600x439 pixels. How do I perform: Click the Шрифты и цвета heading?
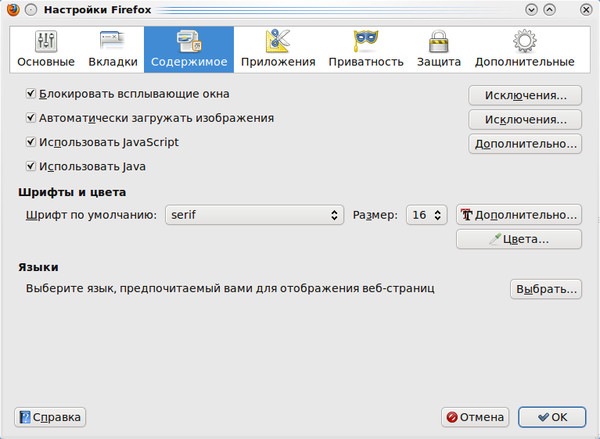(x=72, y=192)
